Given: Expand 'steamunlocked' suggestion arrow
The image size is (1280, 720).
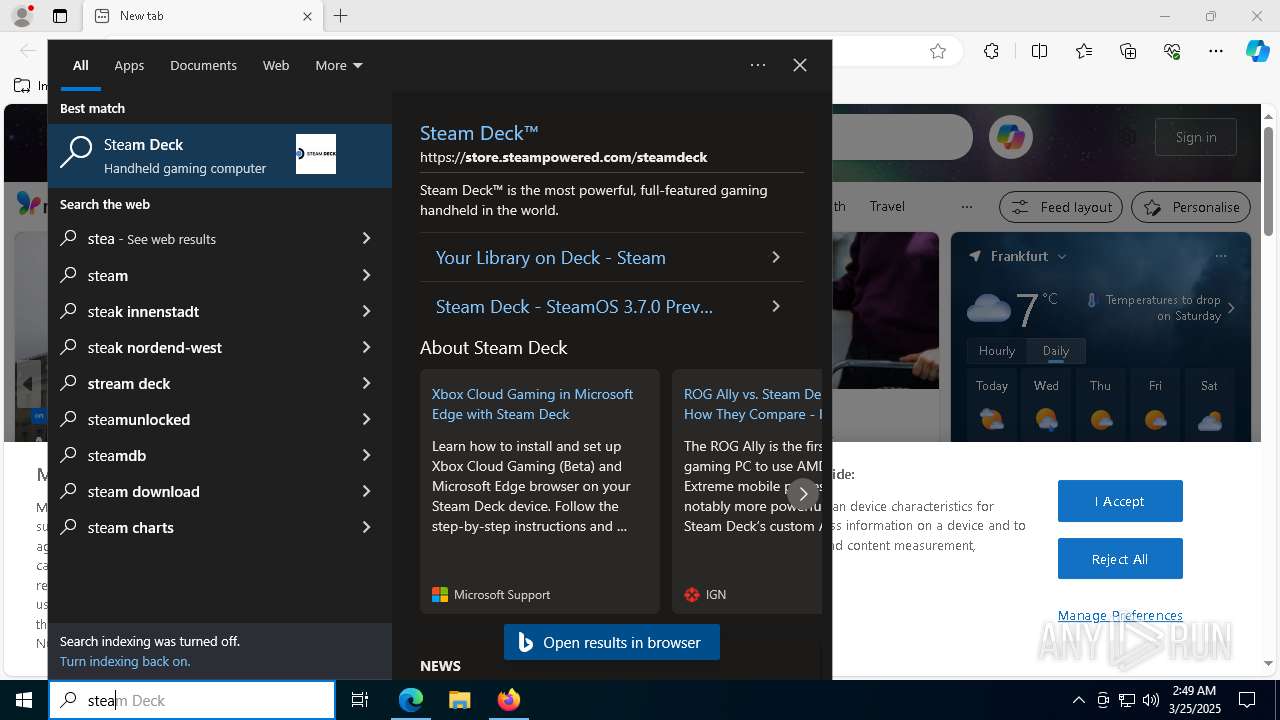Looking at the screenshot, I should 366,419.
